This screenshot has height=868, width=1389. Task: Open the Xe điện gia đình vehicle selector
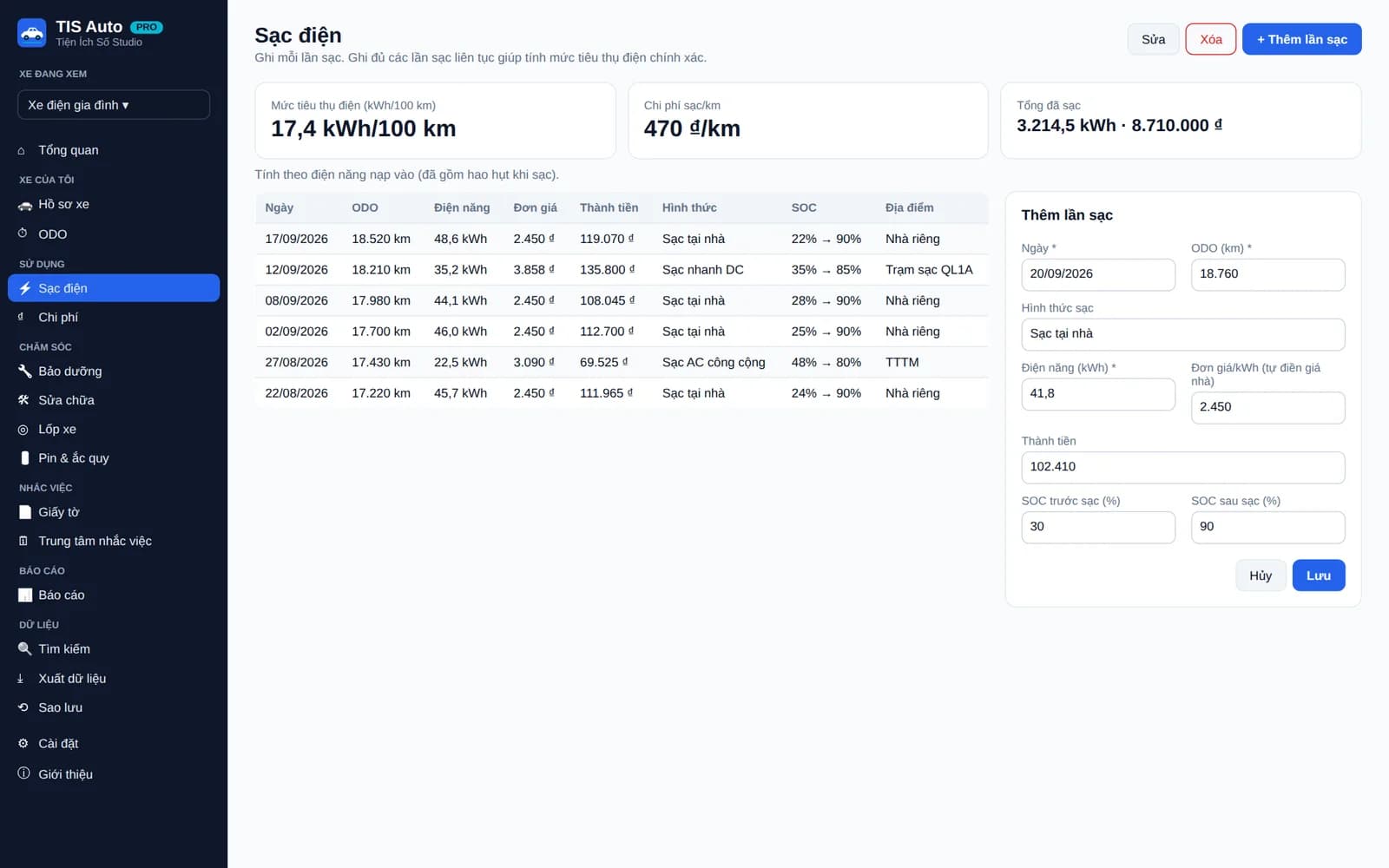[x=114, y=105]
